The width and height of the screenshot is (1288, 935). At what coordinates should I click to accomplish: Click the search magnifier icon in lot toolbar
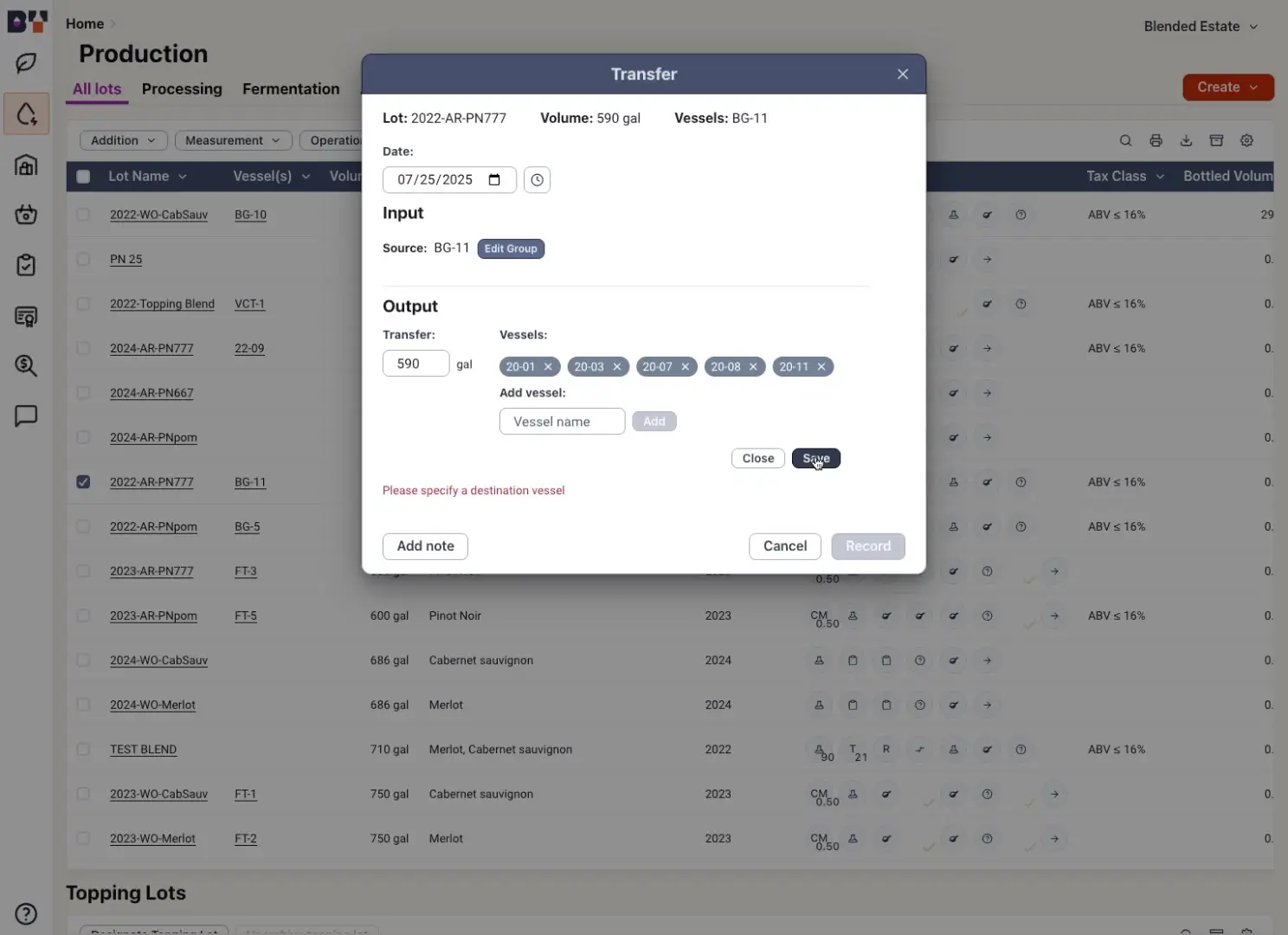point(1125,140)
